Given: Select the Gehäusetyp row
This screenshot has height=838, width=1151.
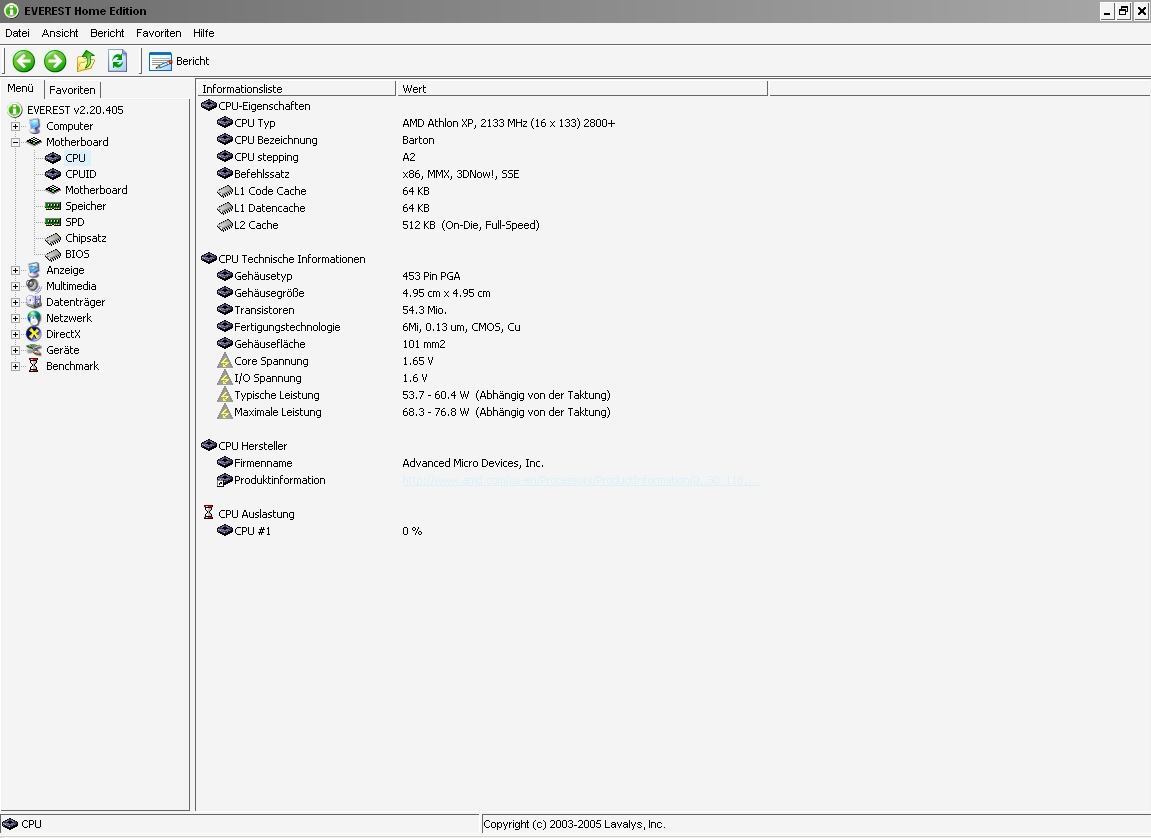Looking at the screenshot, I should click(x=482, y=276).
